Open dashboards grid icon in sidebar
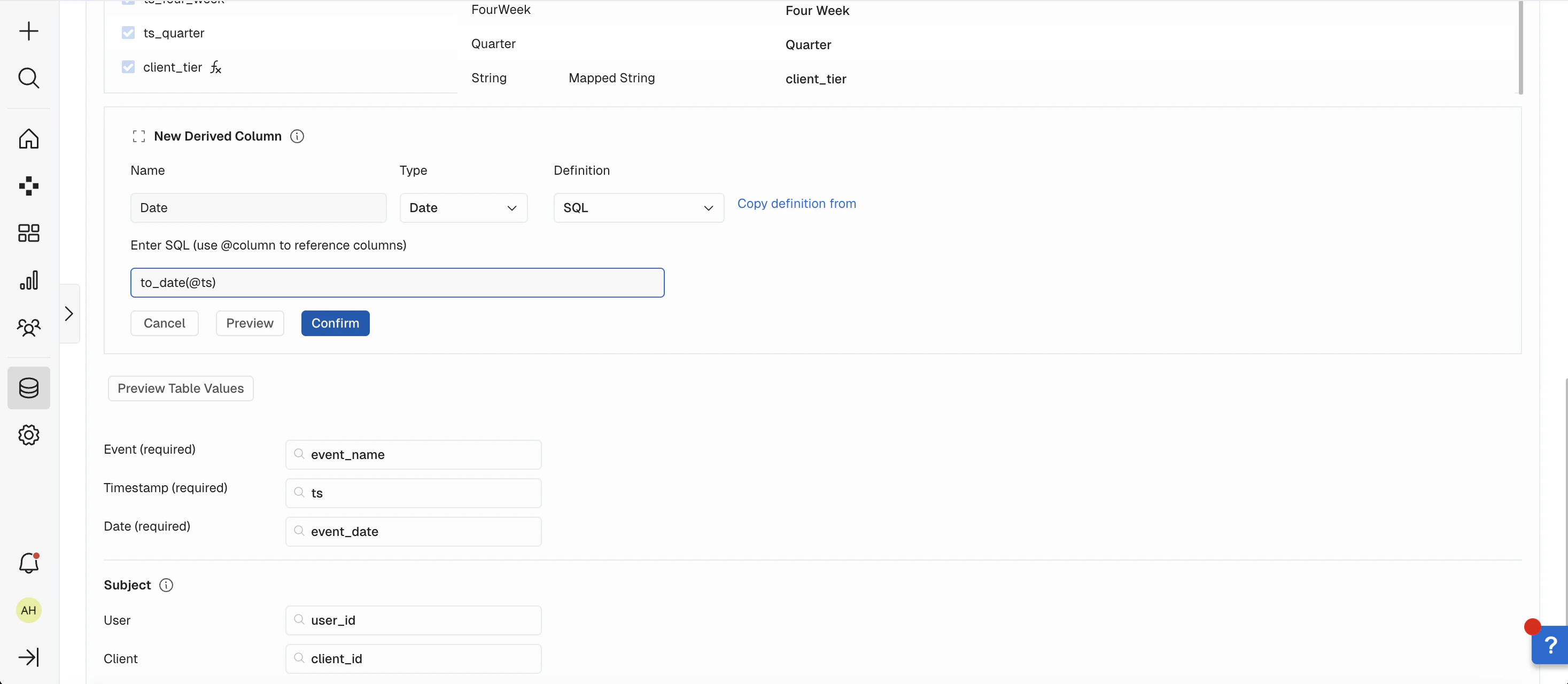 click(x=29, y=232)
